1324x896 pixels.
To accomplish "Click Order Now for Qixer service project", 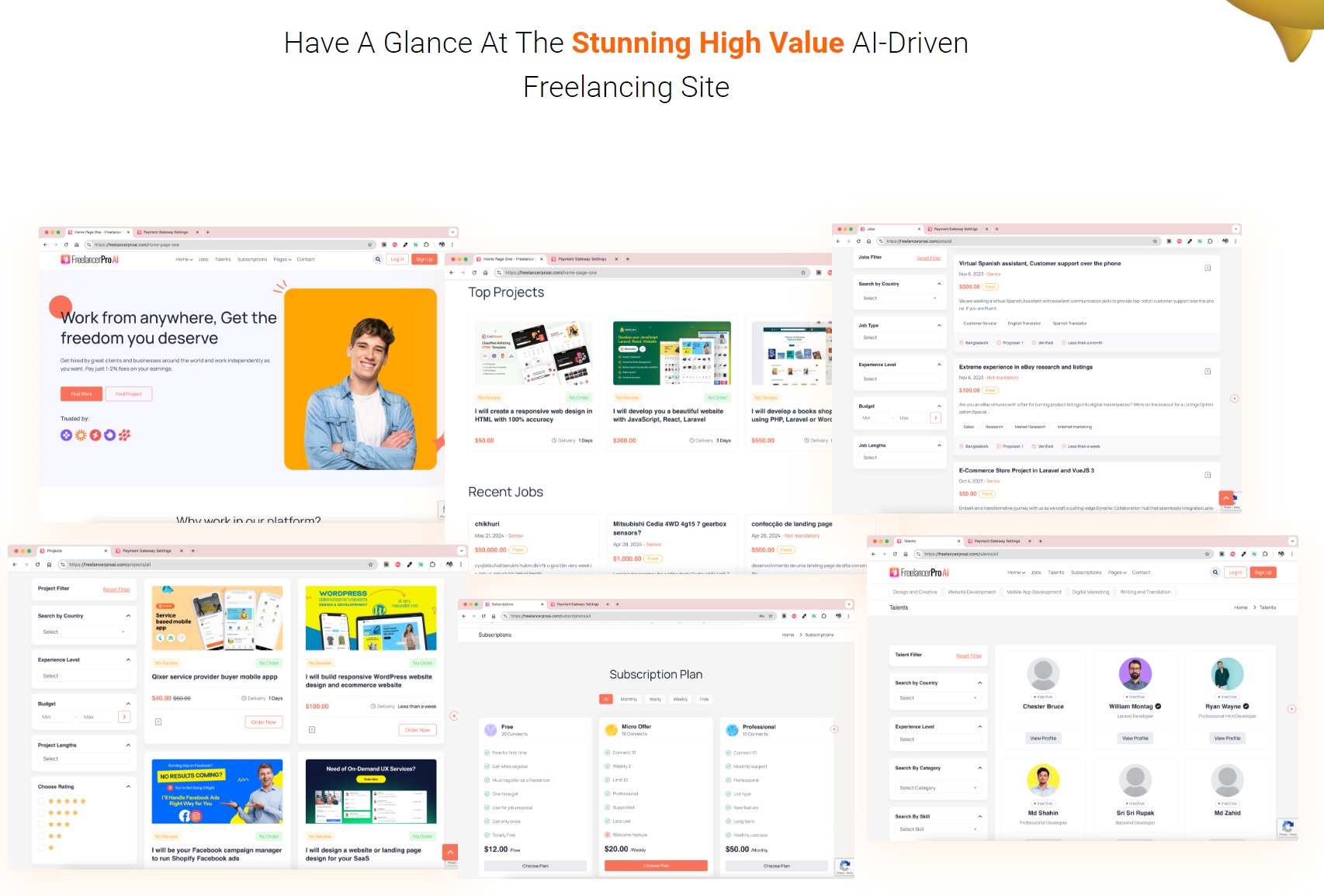I will point(264,722).
